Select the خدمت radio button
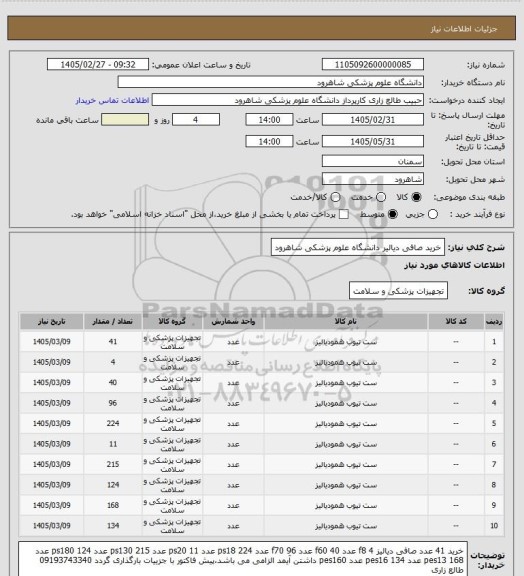The height and width of the screenshot is (576, 524). pos(381,197)
